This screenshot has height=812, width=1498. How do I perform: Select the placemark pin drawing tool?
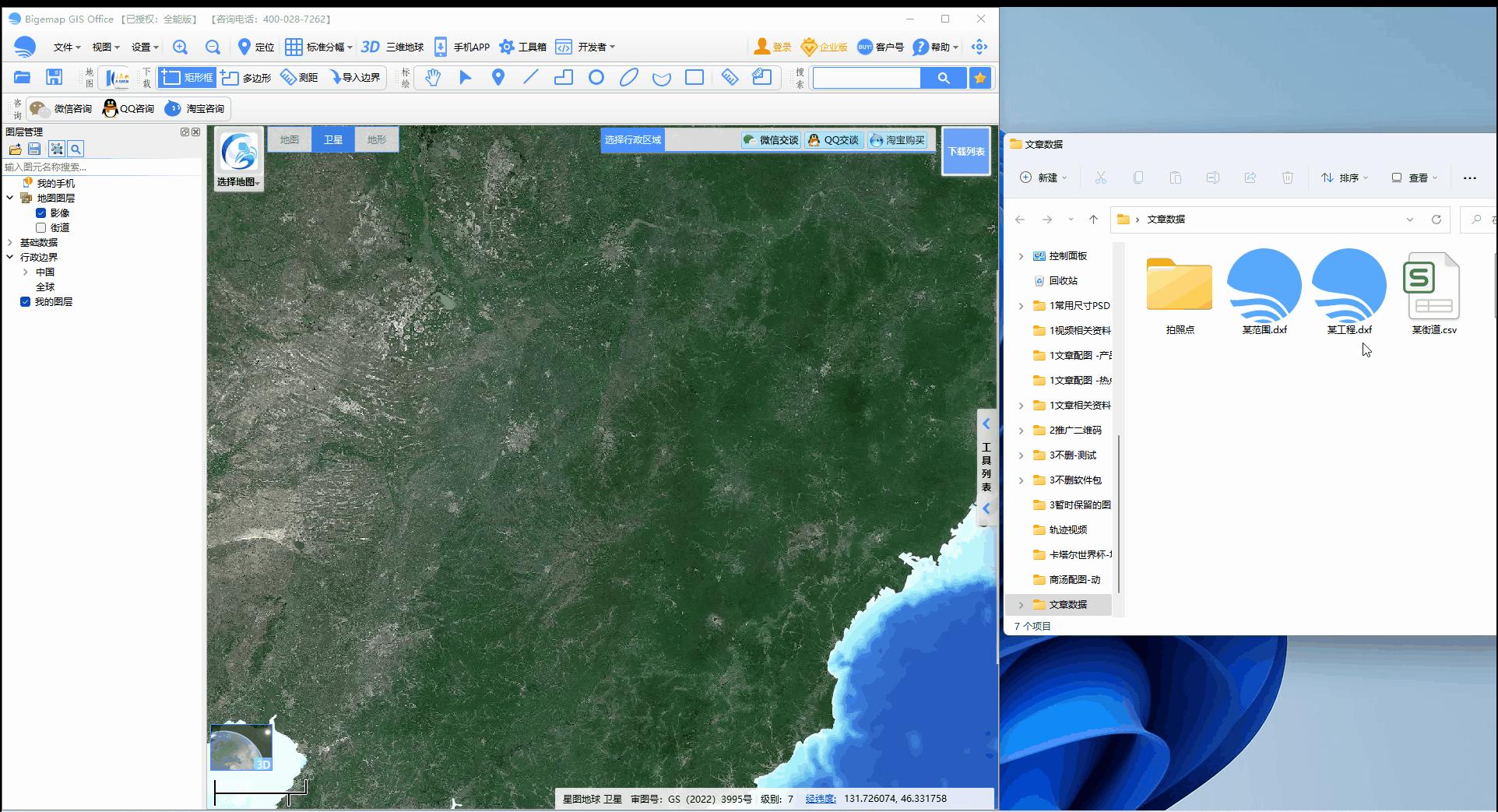[498, 77]
